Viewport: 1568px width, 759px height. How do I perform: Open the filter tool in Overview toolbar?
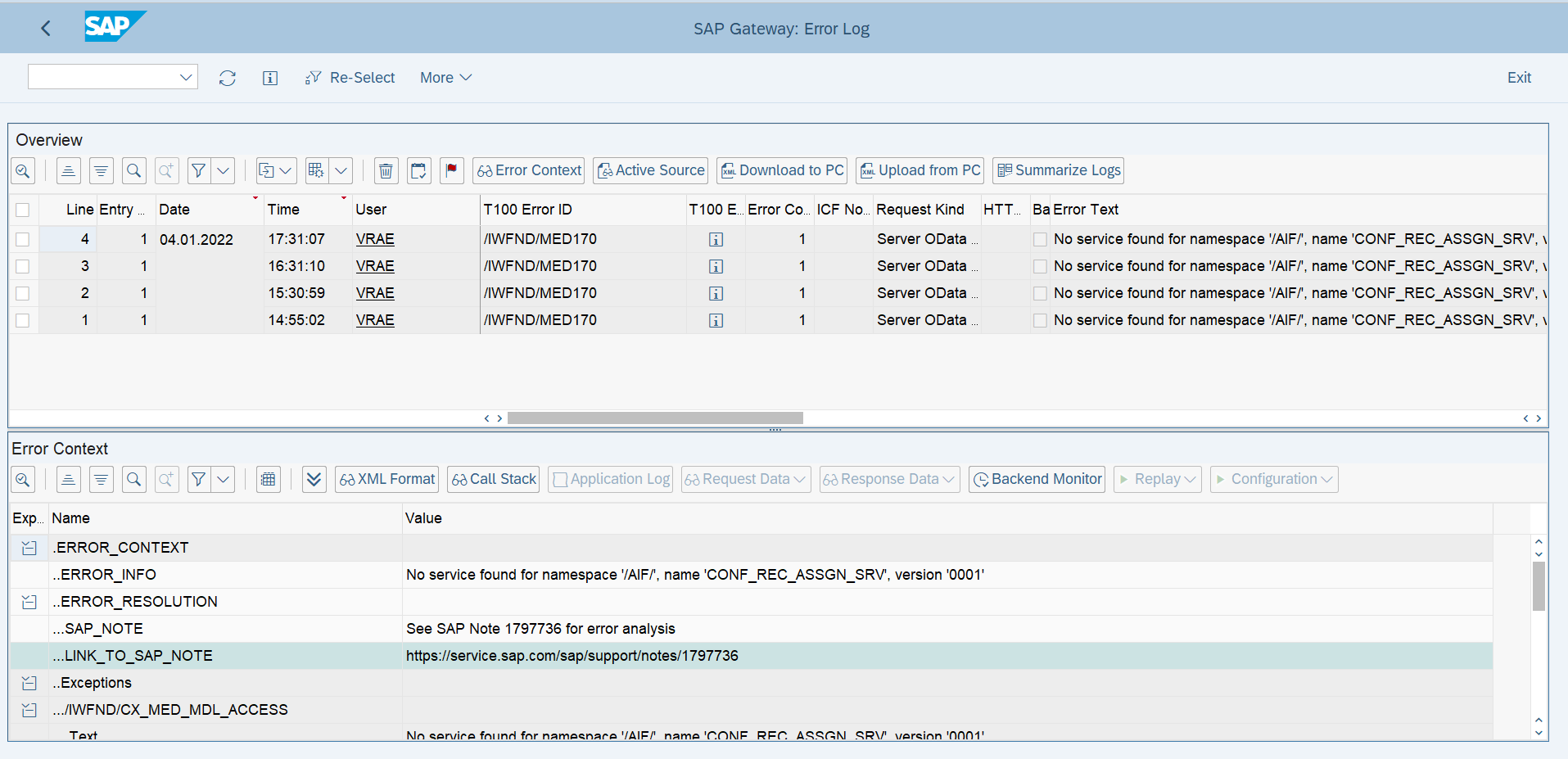pyautogui.click(x=198, y=170)
